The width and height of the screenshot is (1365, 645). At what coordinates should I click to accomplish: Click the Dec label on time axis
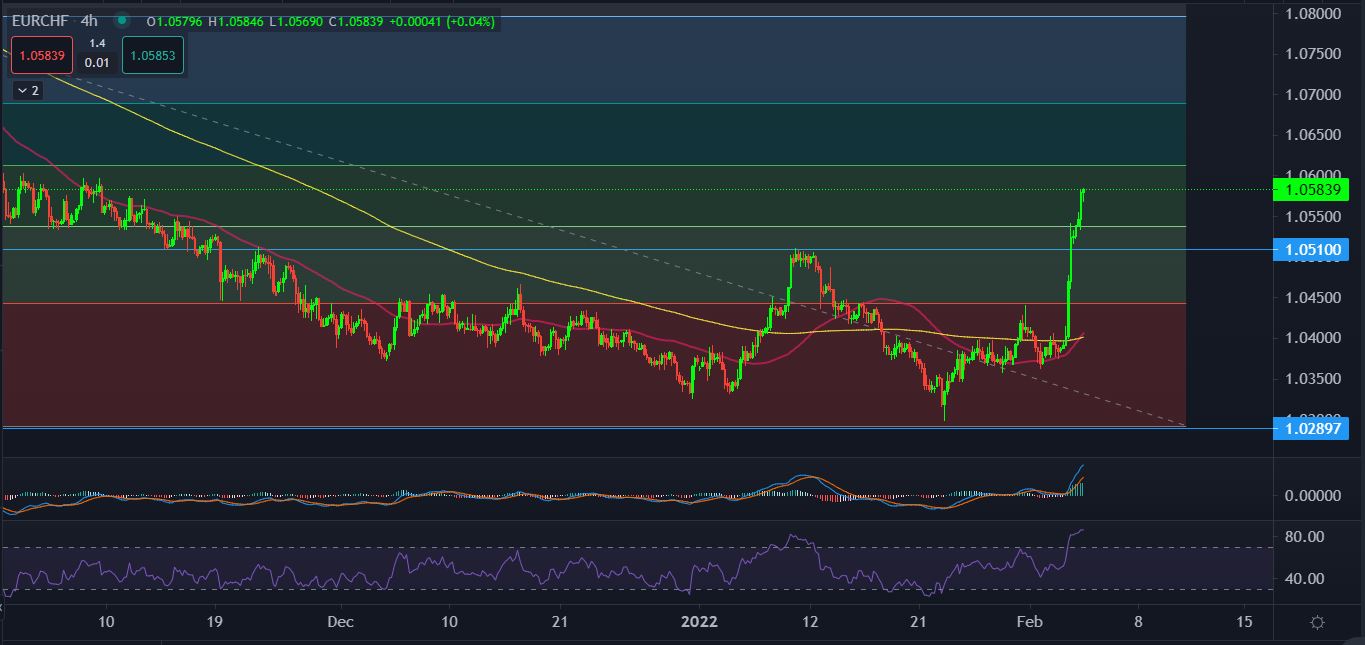coord(340,622)
